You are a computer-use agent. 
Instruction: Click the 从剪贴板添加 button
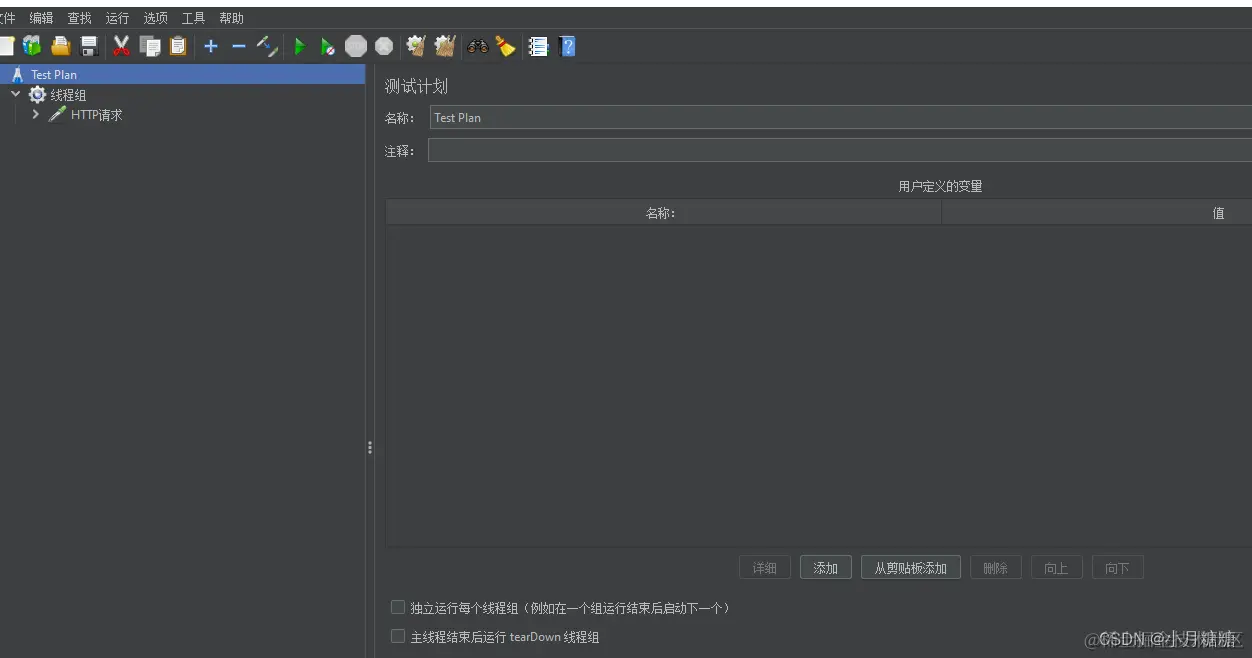pyautogui.click(x=910, y=567)
